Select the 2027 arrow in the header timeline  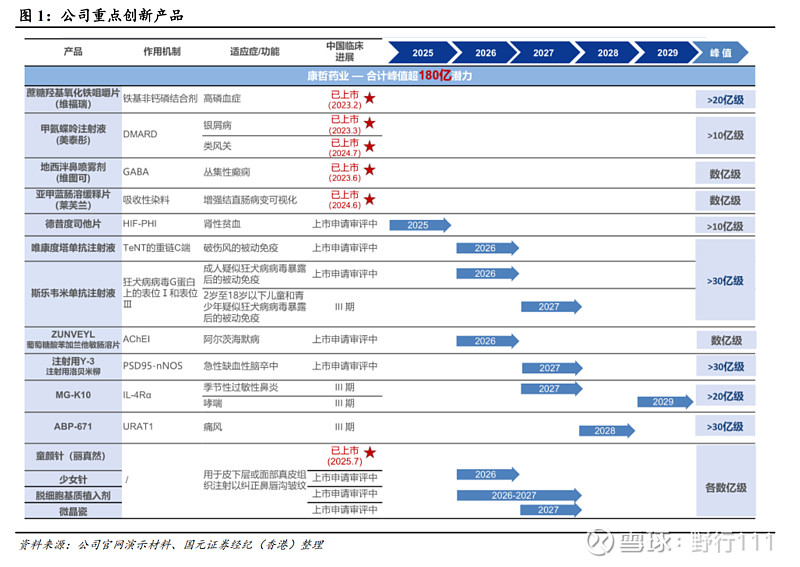coord(544,53)
